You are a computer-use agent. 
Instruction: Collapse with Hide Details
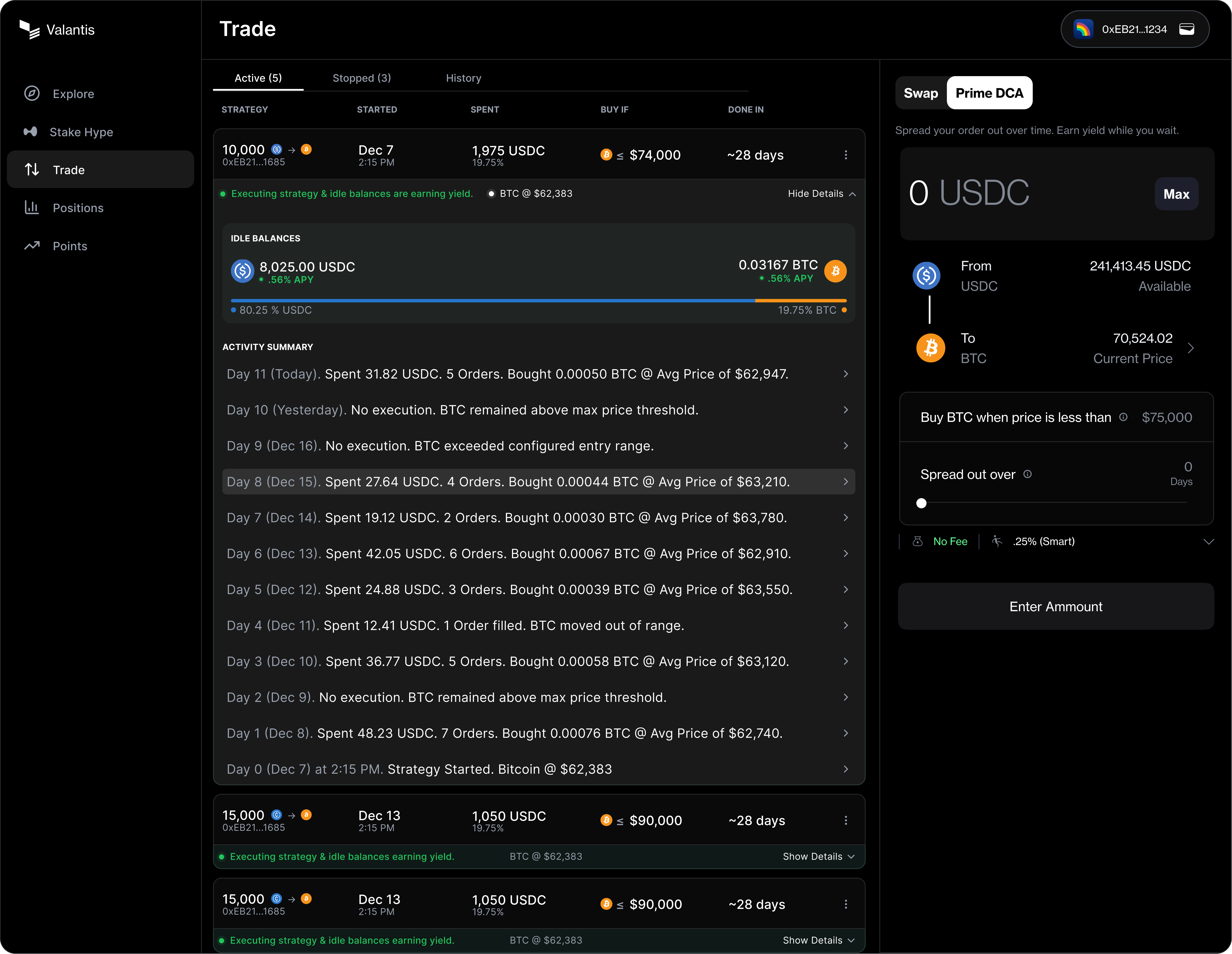tap(822, 193)
